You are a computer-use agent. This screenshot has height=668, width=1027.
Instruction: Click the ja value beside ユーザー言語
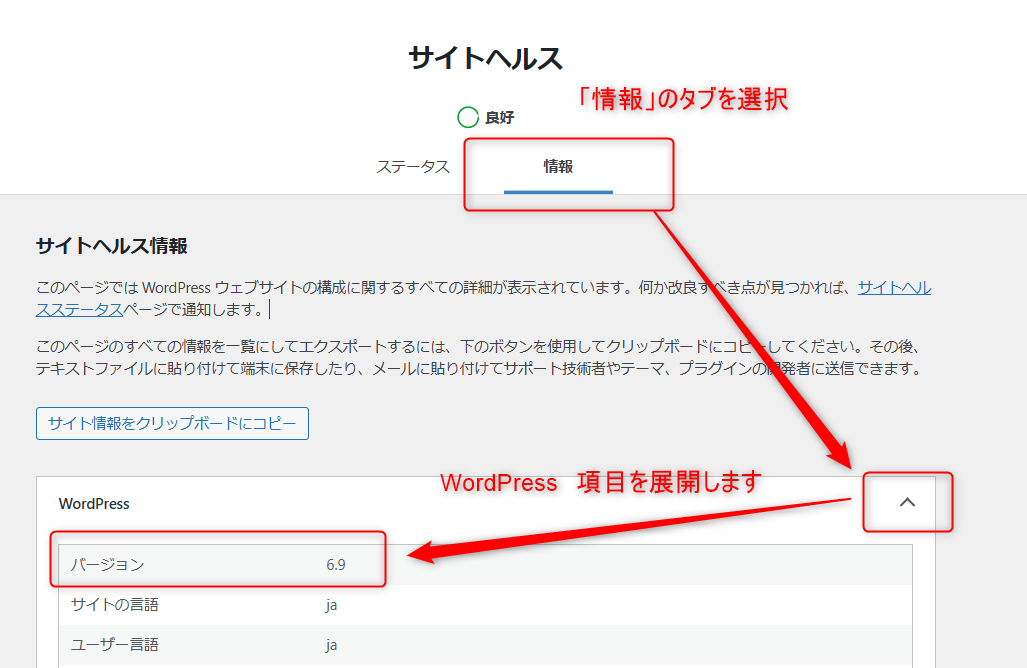(331, 645)
